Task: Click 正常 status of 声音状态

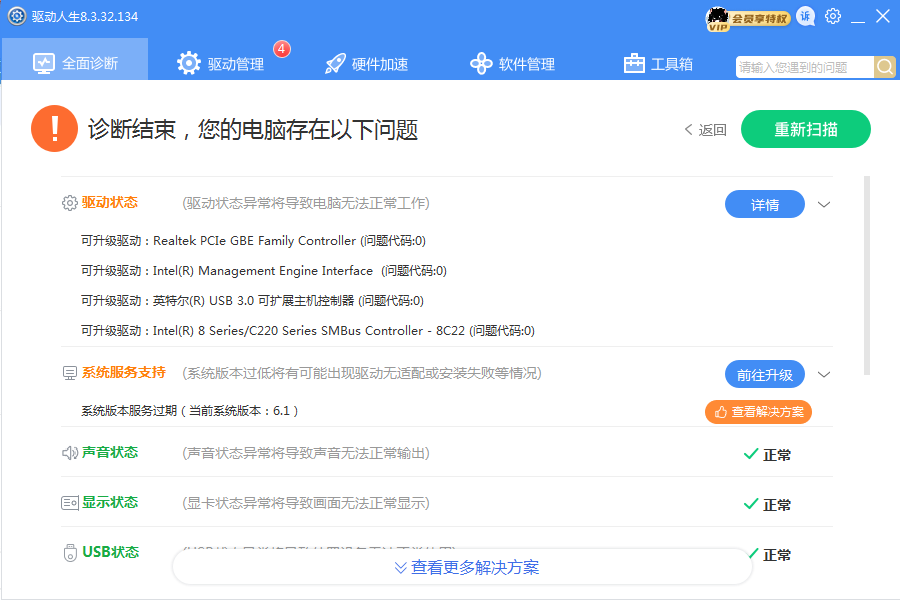Action: click(767, 455)
